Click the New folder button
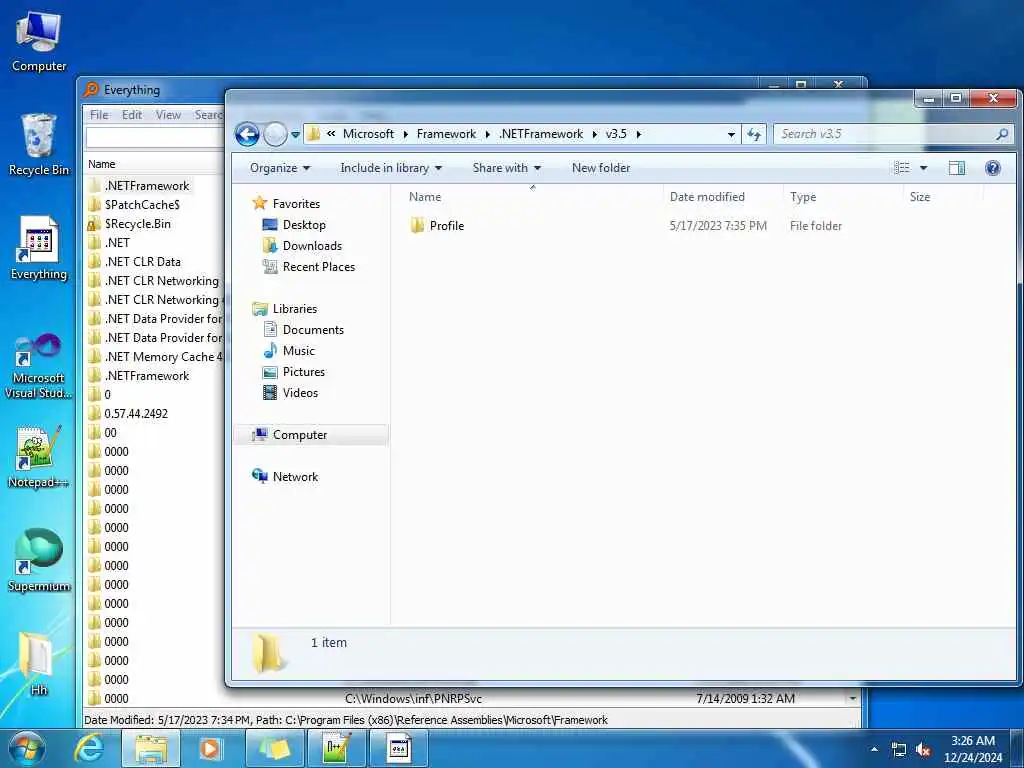The height and width of the screenshot is (768, 1024). 601,168
